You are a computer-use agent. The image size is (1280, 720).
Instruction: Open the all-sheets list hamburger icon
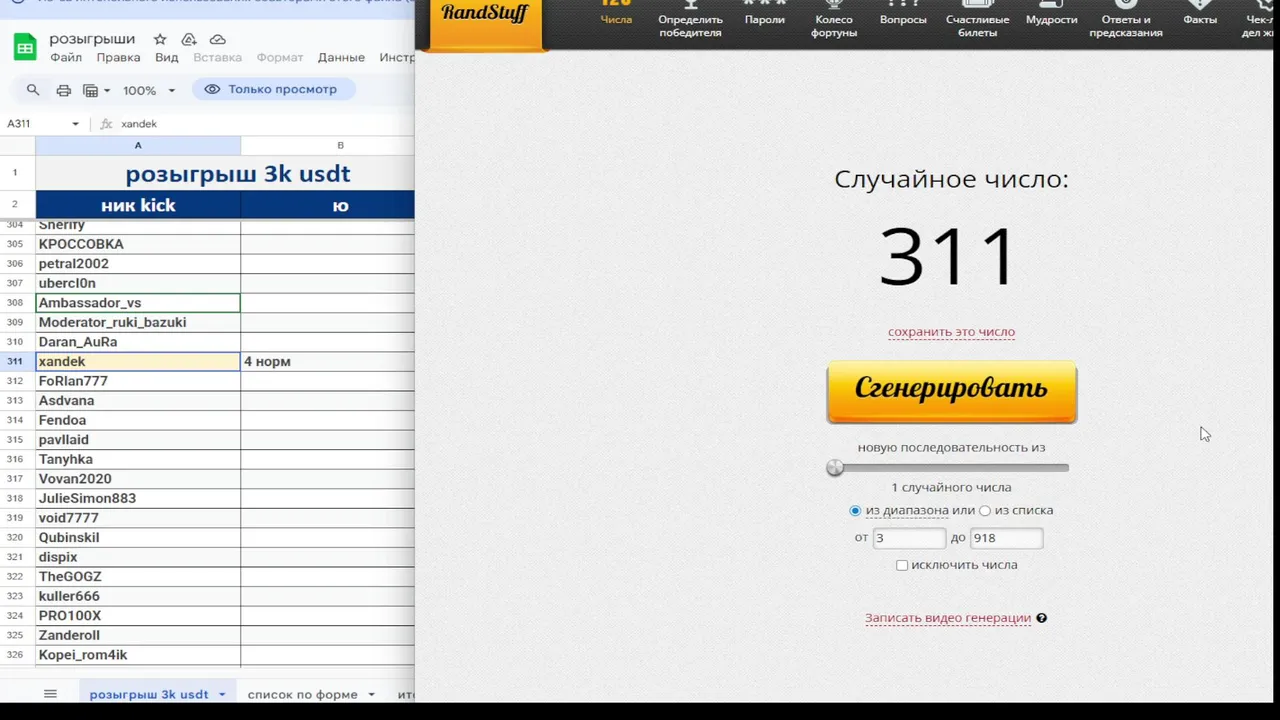point(50,694)
